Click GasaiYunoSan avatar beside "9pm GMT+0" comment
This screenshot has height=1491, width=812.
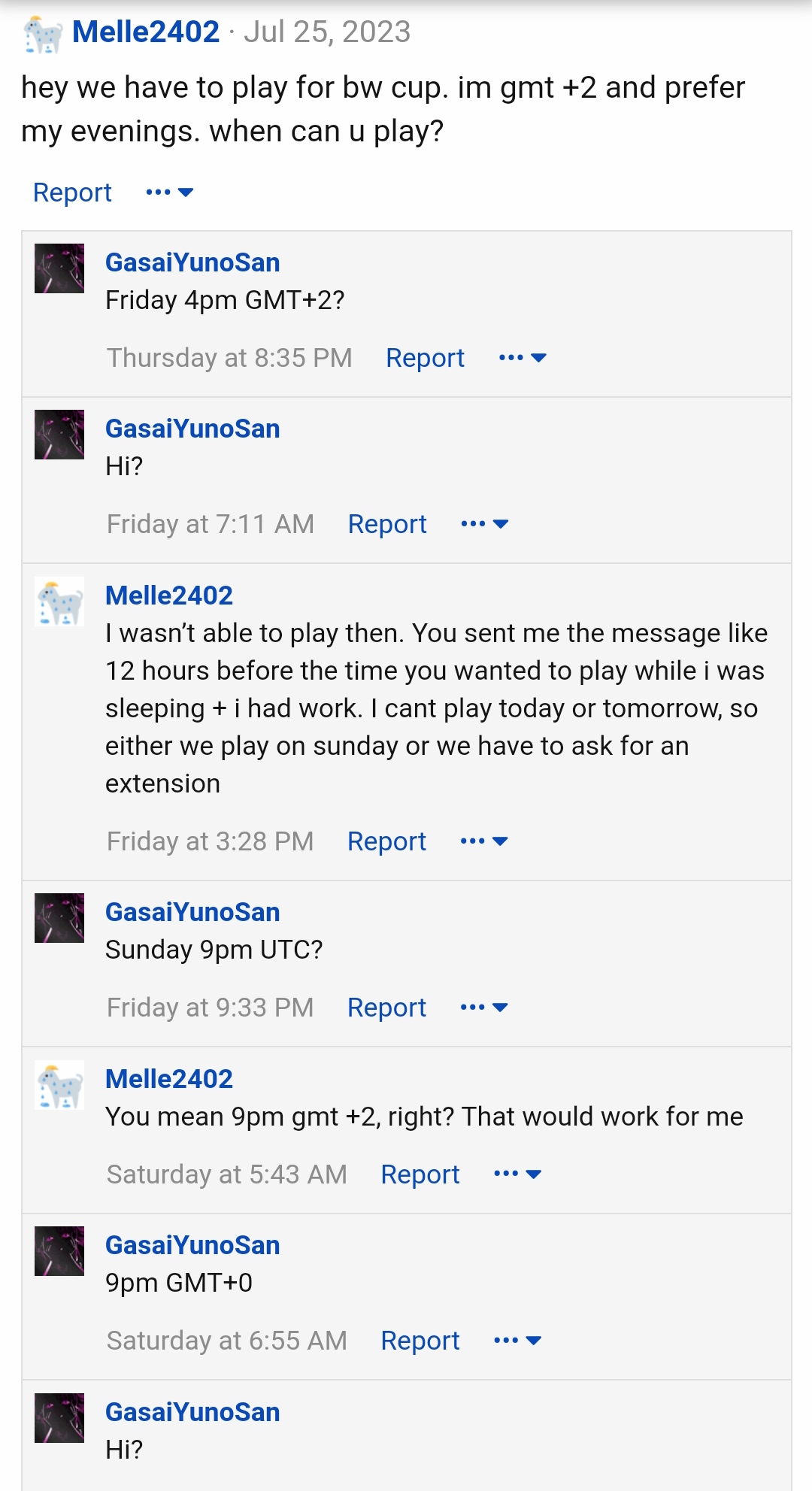click(x=59, y=1251)
